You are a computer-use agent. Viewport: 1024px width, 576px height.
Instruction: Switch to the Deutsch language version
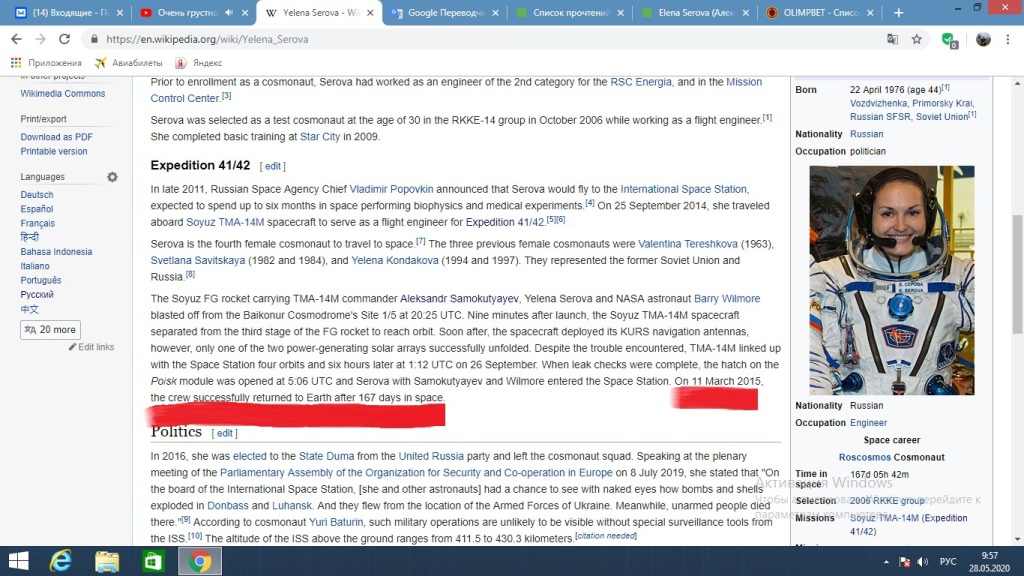coord(37,195)
